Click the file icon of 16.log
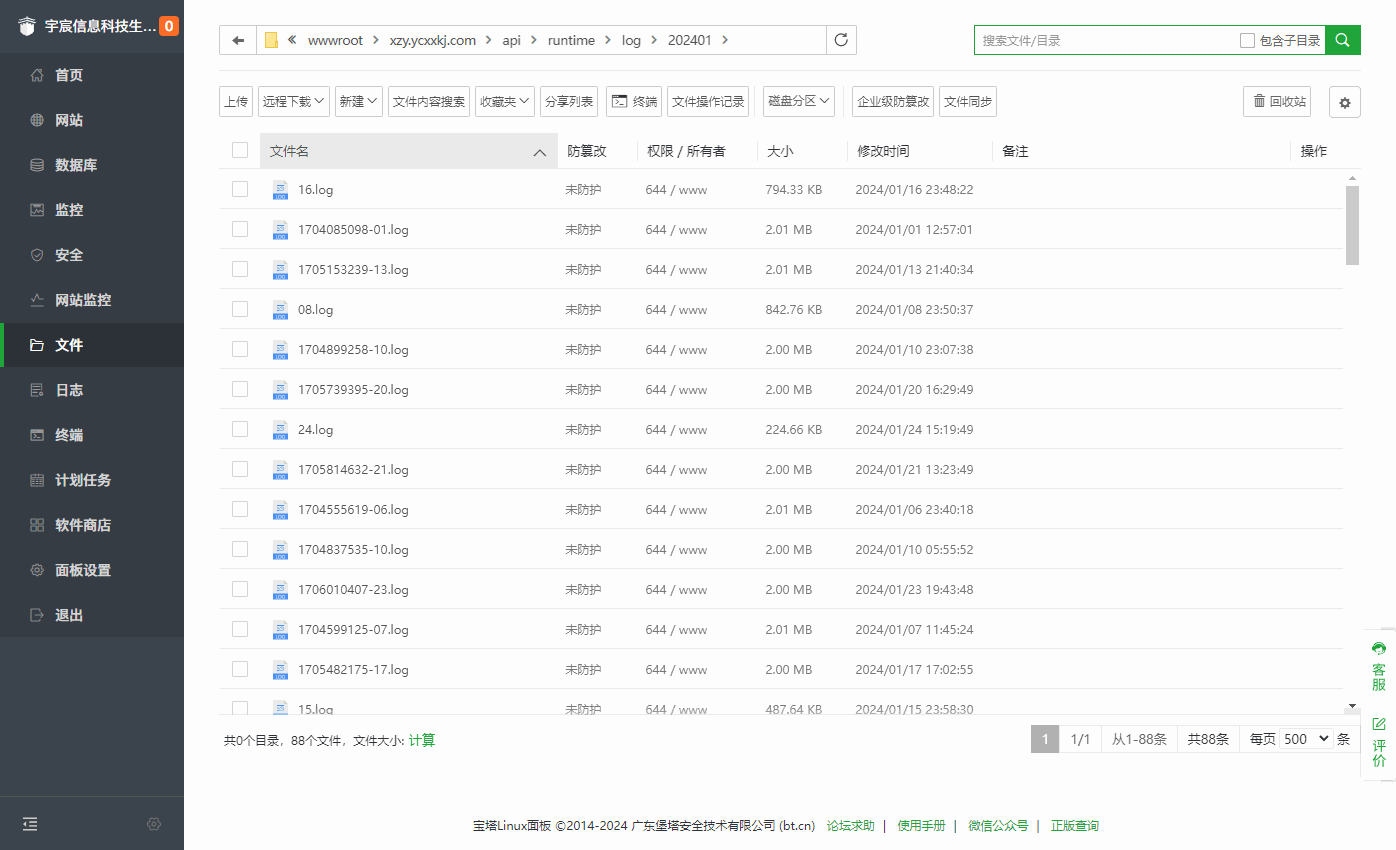Screen dimensions: 1396x850 tap(280, 189)
